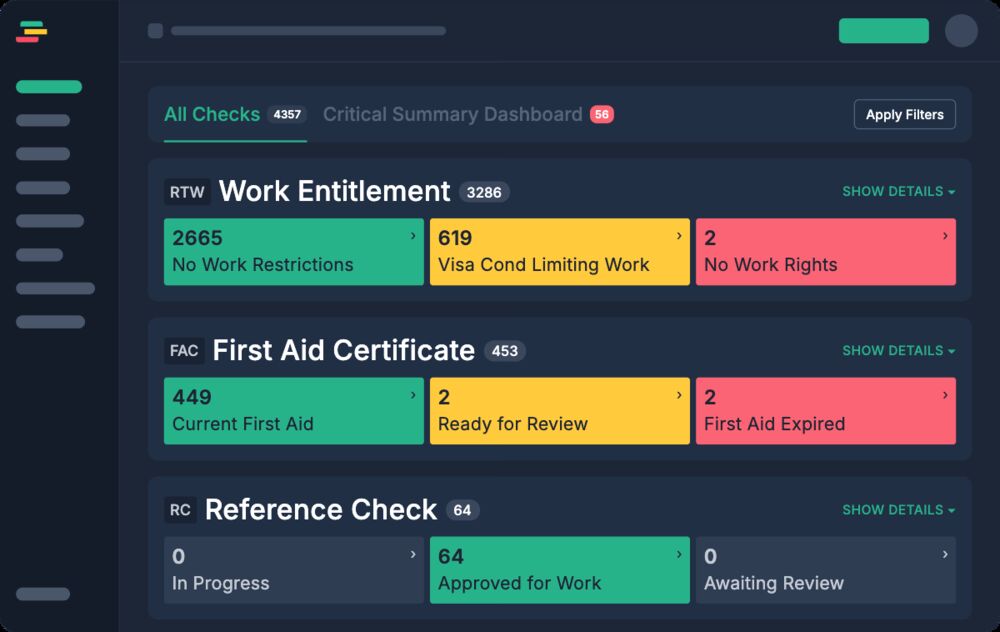1000x632 pixels.
Task: Click the chevron on Awaiting Review card
Action: [945, 555]
